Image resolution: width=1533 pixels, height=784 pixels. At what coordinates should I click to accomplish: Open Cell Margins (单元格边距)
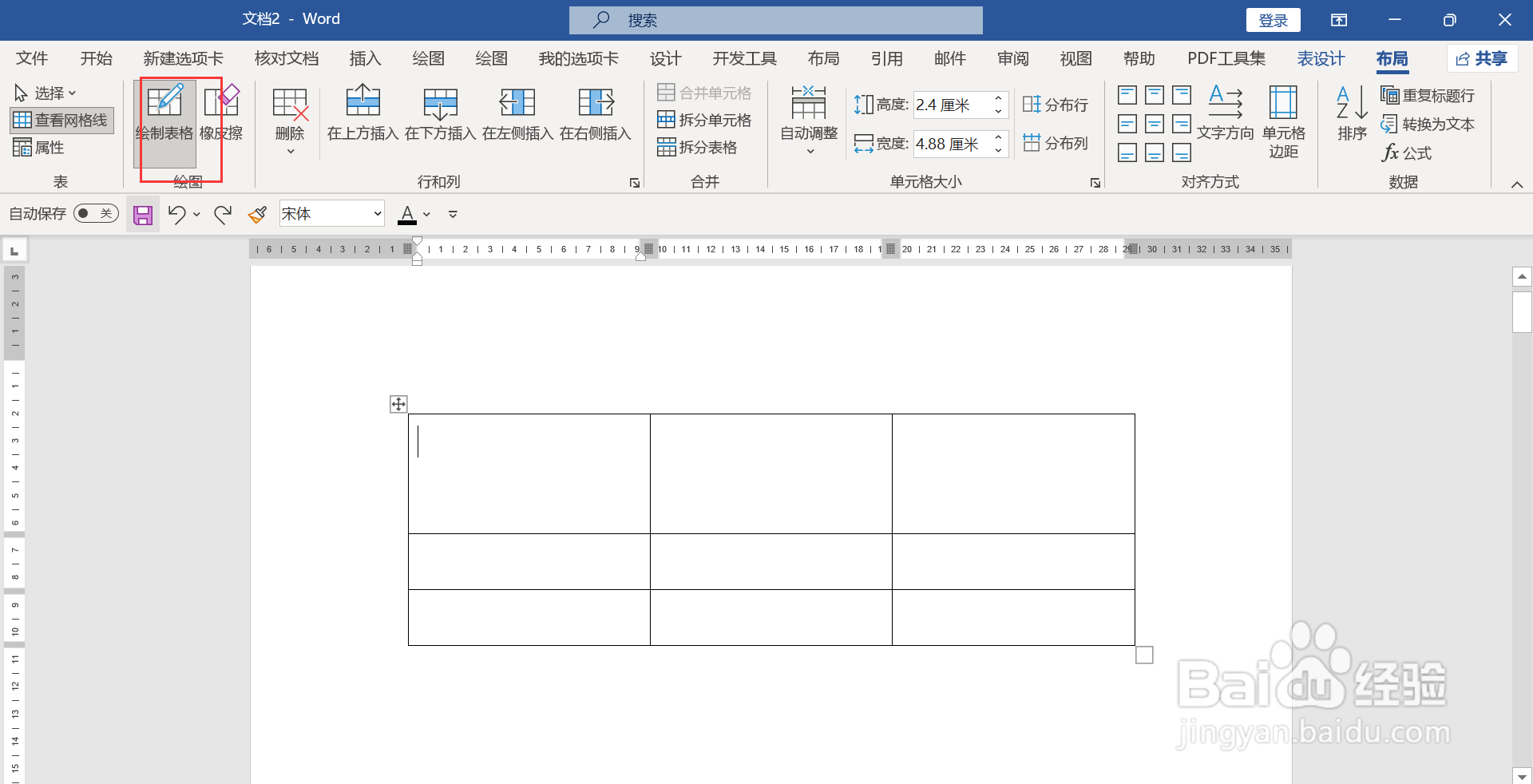click(x=1283, y=121)
